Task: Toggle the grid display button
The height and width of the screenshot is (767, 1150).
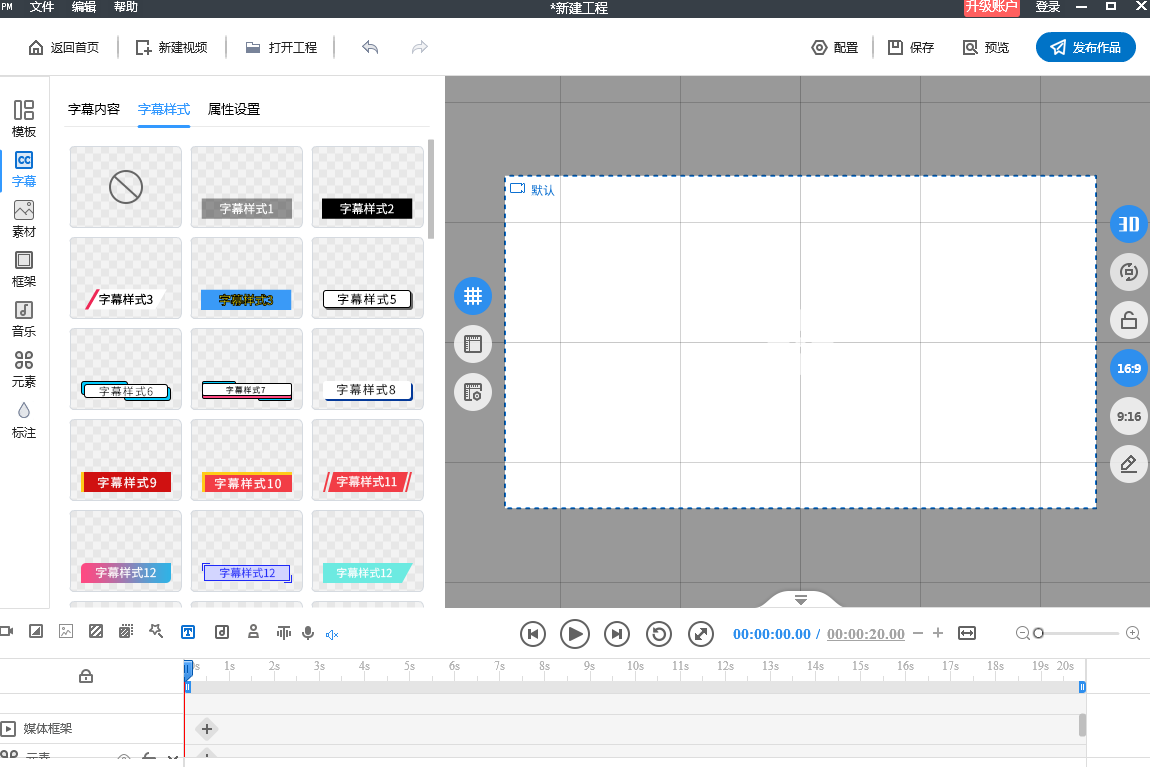Action: (x=472, y=296)
